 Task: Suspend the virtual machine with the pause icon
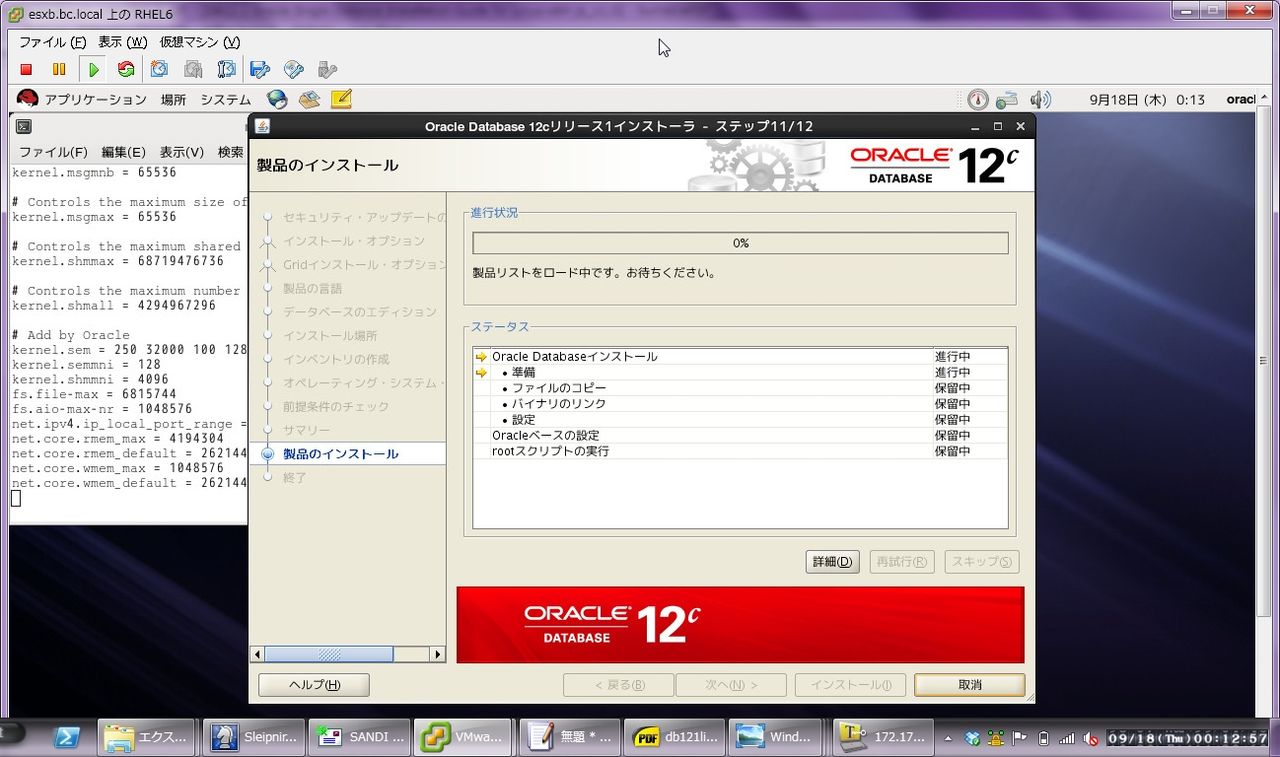pyautogui.click(x=59, y=70)
